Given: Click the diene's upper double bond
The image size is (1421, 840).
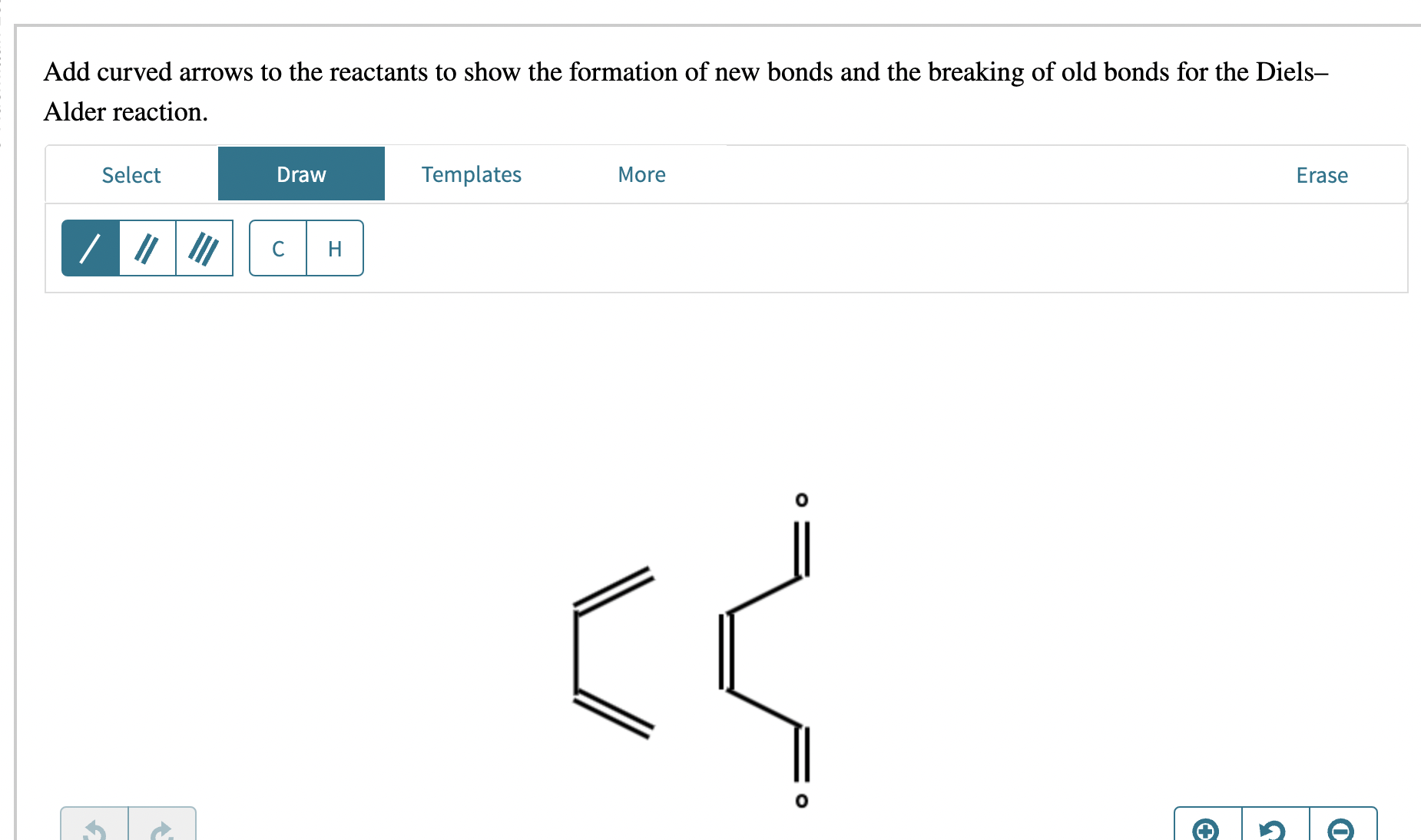Looking at the screenshot, I should pyautogui.click(x=614, y=587).
